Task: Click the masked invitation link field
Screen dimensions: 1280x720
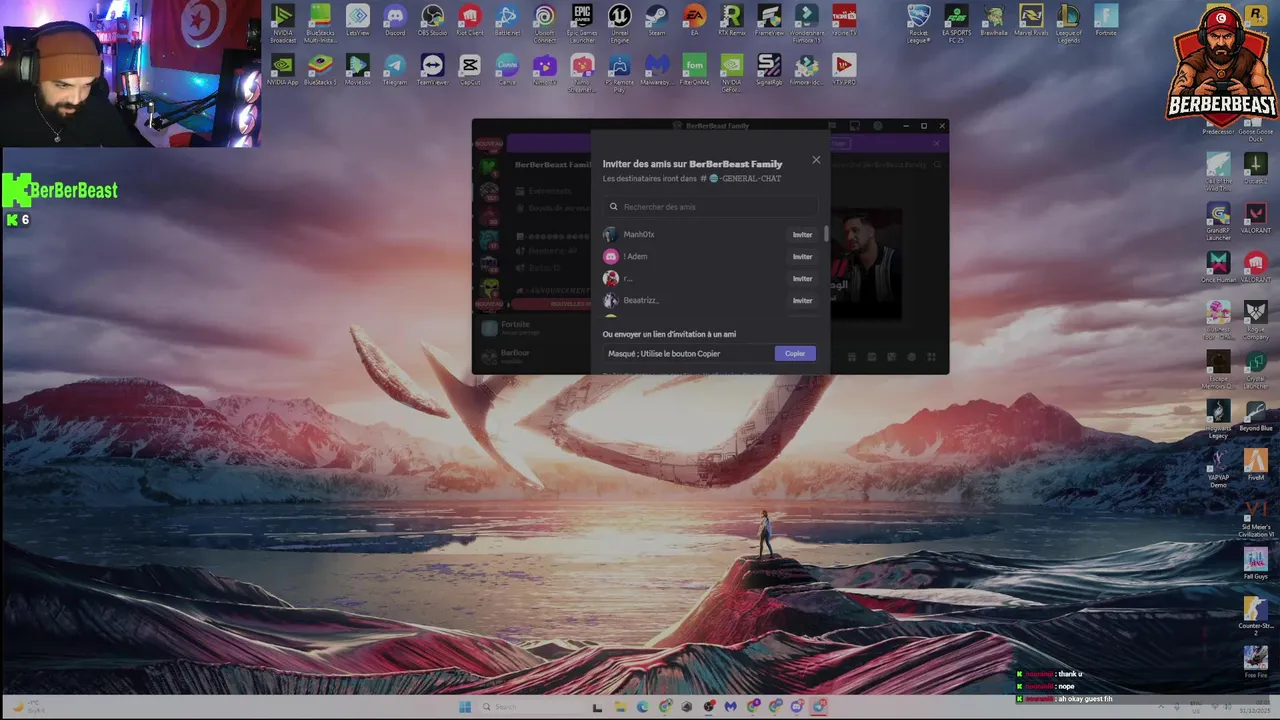Action: (x=688, y=353)
